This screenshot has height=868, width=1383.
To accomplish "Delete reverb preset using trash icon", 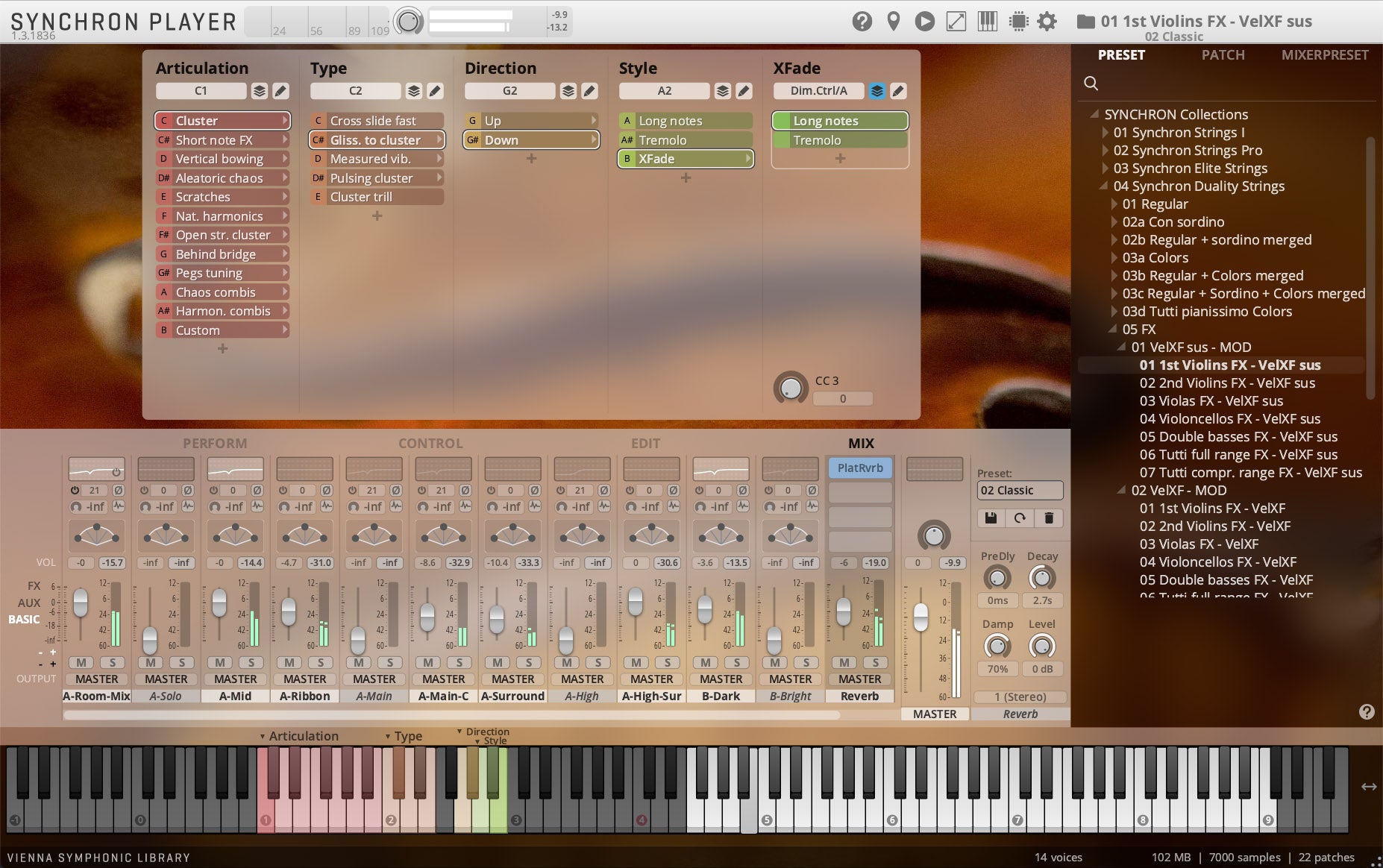I will coord(1047,518).
